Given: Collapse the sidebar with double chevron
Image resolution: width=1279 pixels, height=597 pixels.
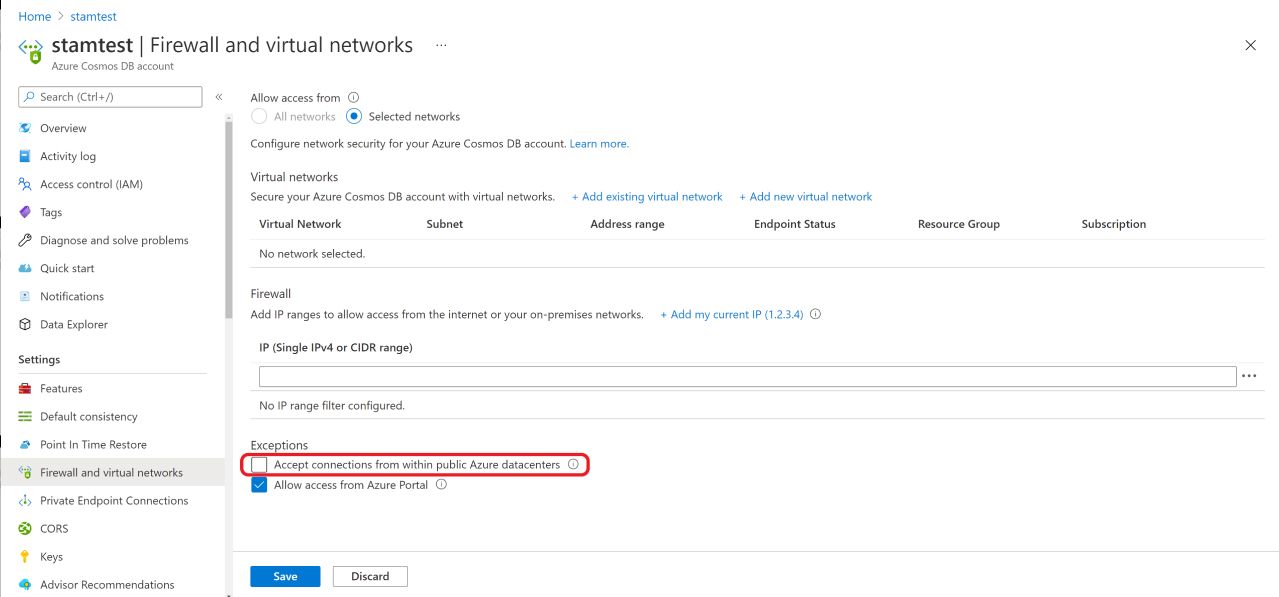Looking at the screenshot, I should click(x=219, y=97).
